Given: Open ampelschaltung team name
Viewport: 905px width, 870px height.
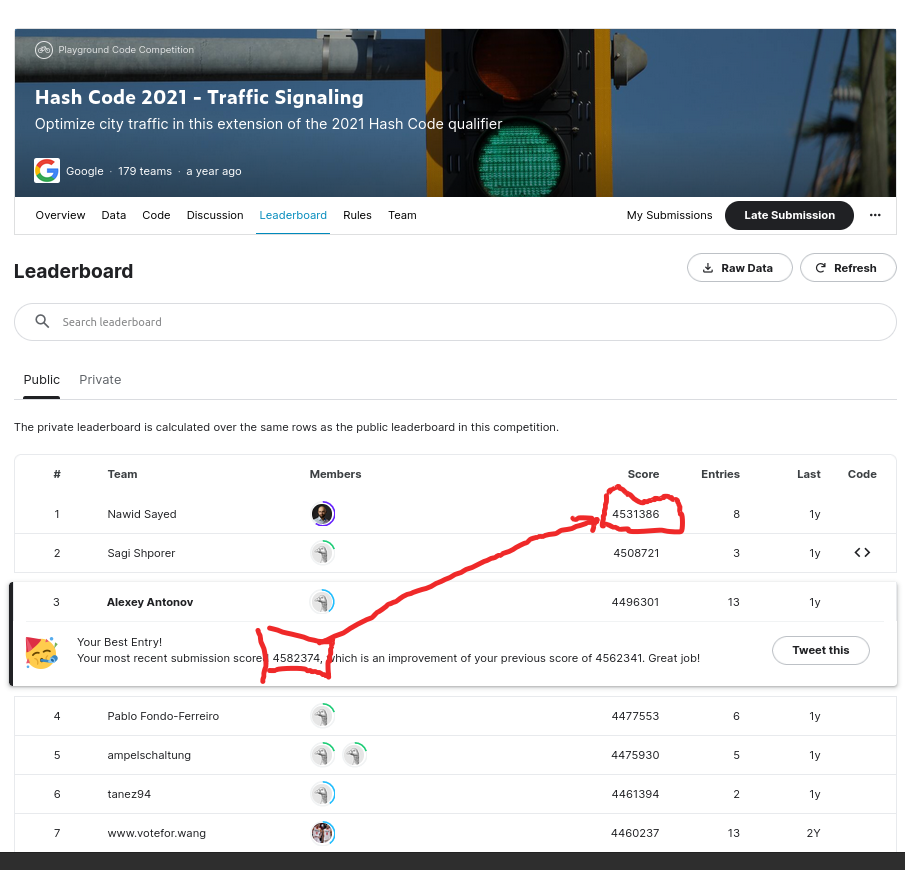Looking at the screenshot, I should tap(149, 755).
